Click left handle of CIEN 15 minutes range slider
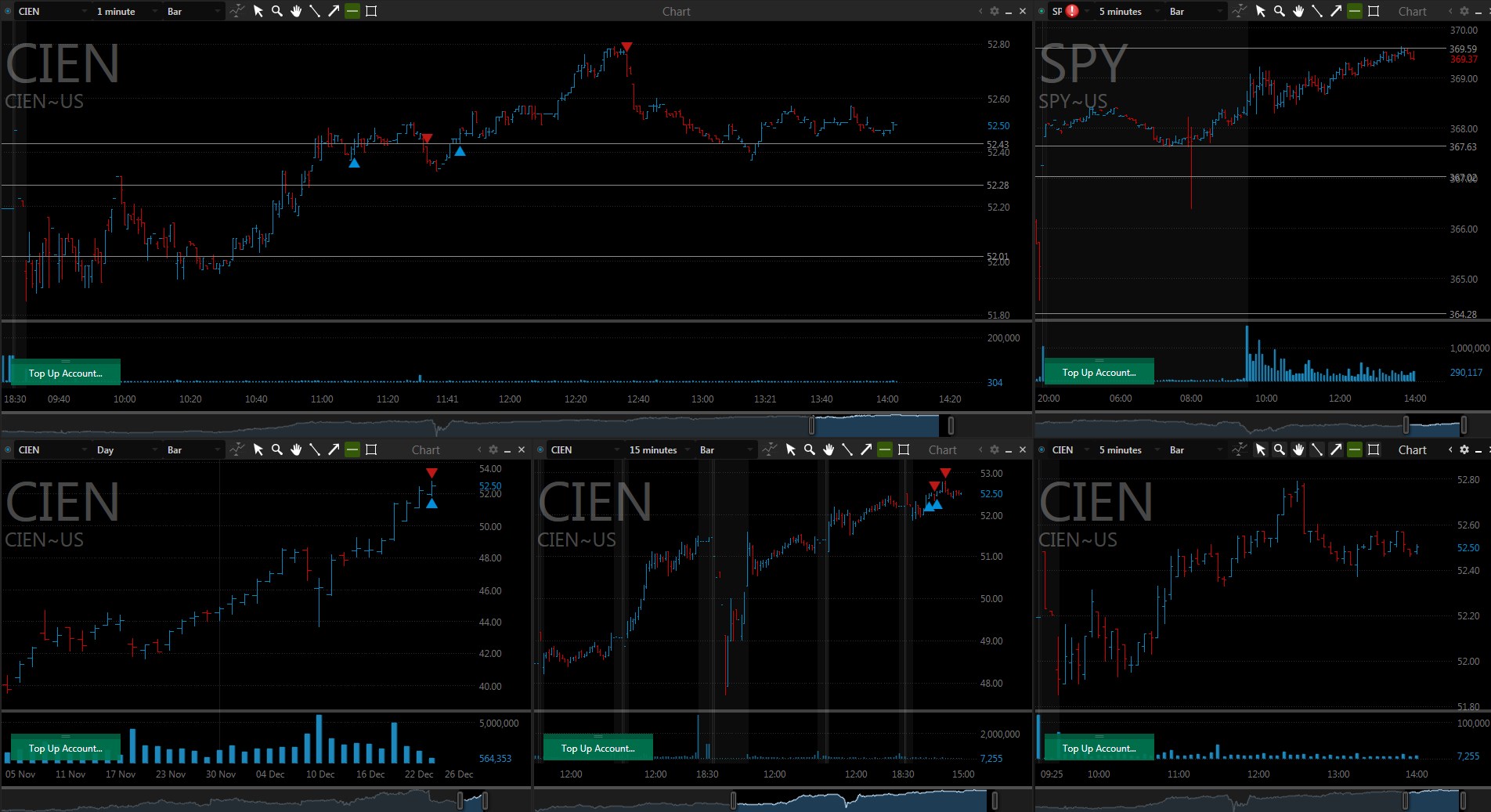This screenshot has height=812, width=1491. point(733,800)
